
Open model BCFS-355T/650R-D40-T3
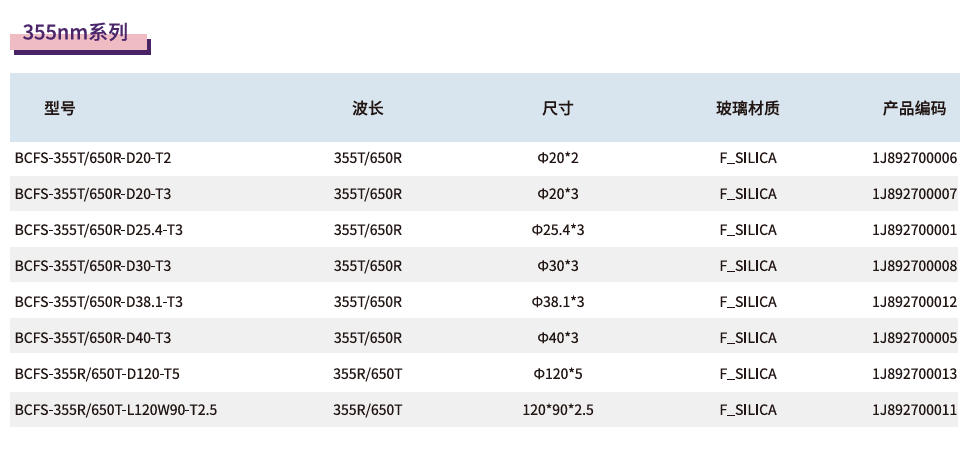click(x=93, y=338)
